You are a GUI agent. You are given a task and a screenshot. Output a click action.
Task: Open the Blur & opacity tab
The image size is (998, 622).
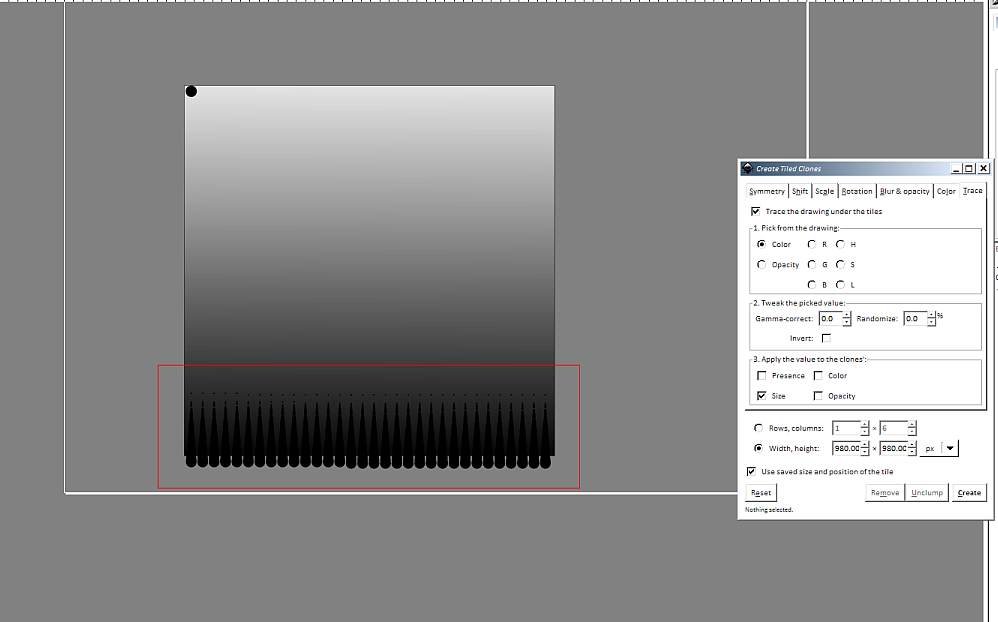click(904, 191)
